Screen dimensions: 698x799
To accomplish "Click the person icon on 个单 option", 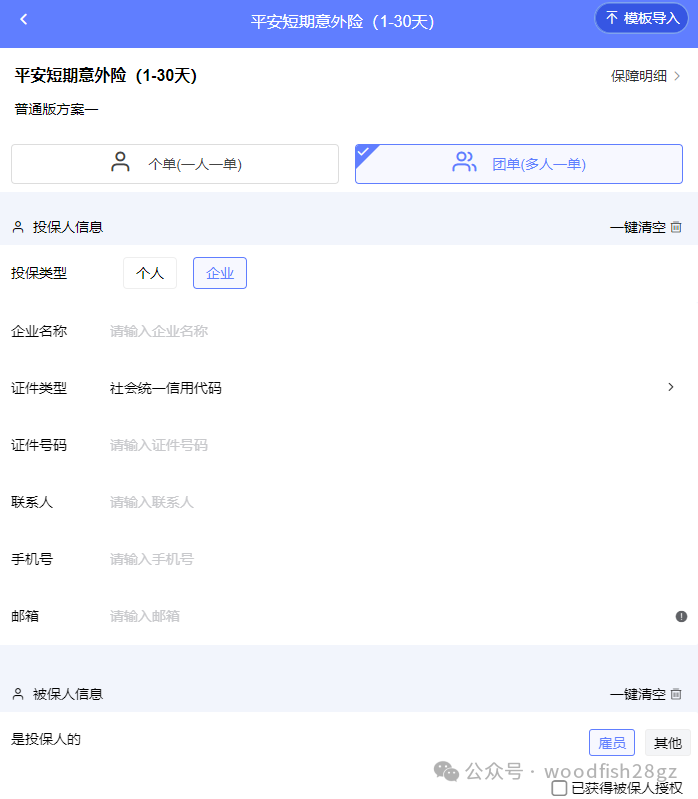I will pyautogui.click(x=120, y=163).
